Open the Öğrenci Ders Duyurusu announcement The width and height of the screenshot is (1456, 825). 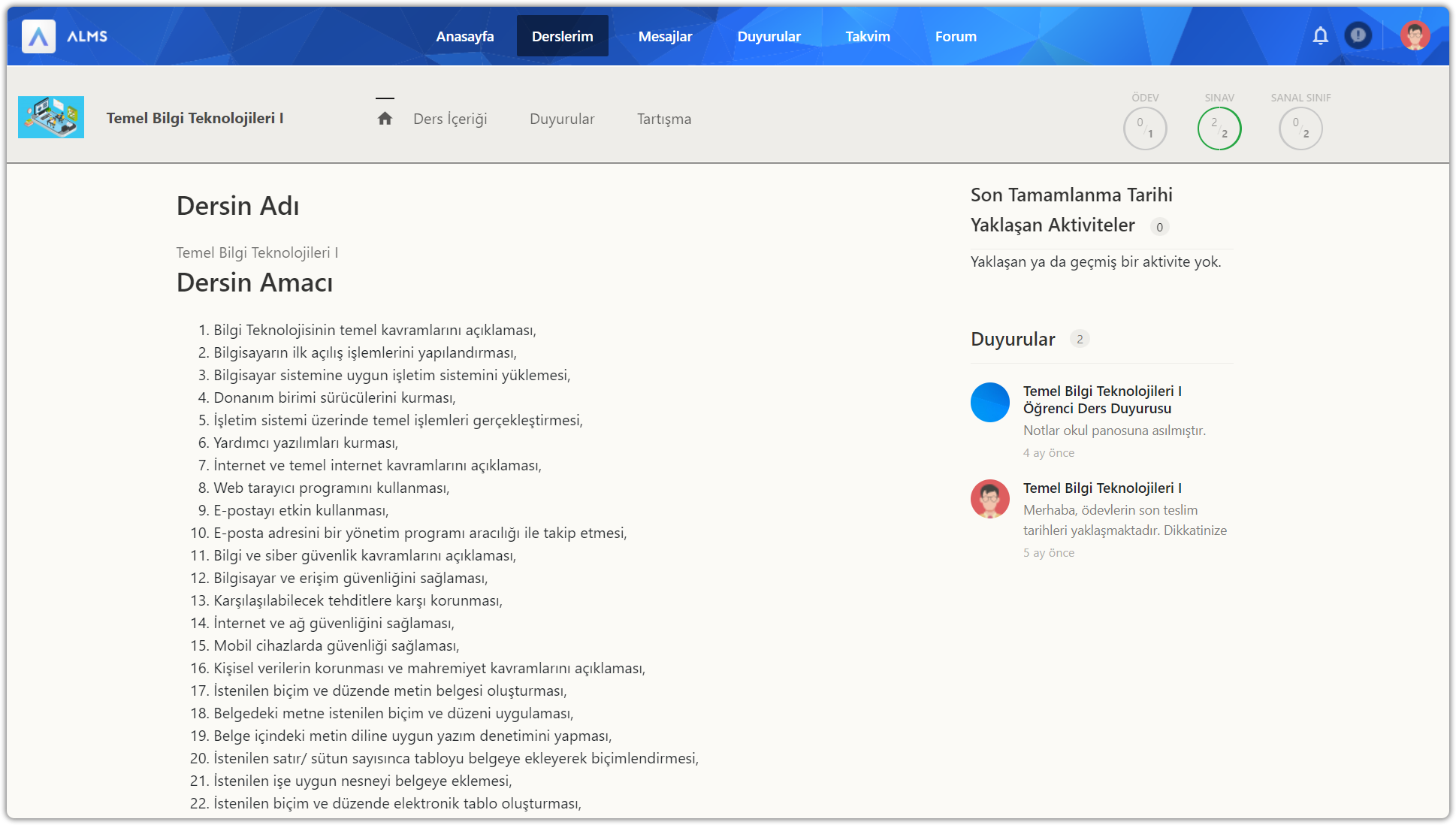pyautogui.click(x=1101, y=400)
